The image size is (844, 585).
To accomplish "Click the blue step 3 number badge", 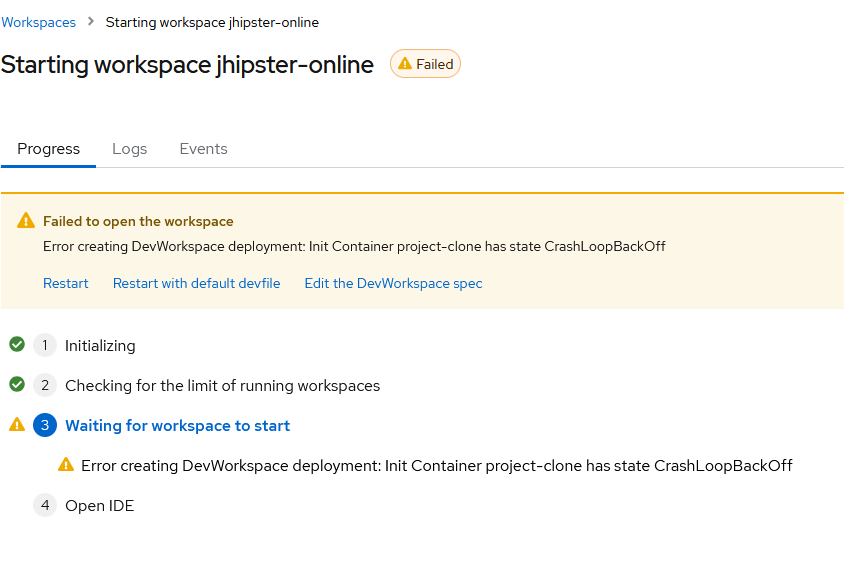I will pos(45,425).
